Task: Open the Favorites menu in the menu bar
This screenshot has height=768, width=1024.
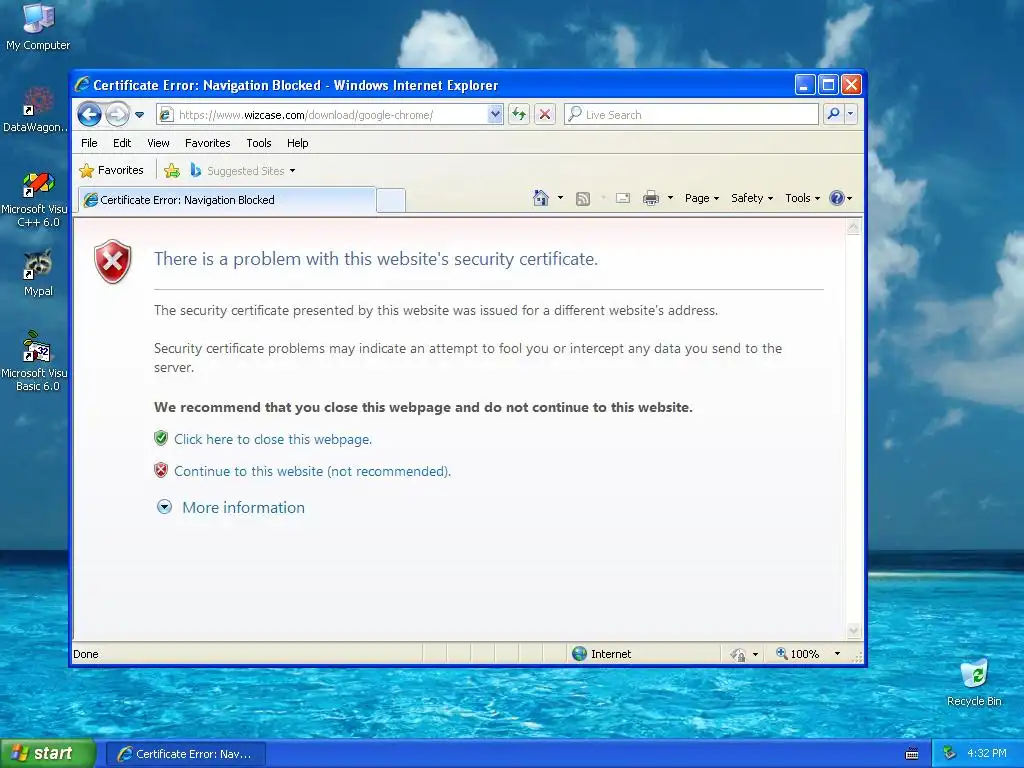Action: click(x=208, y=143)
